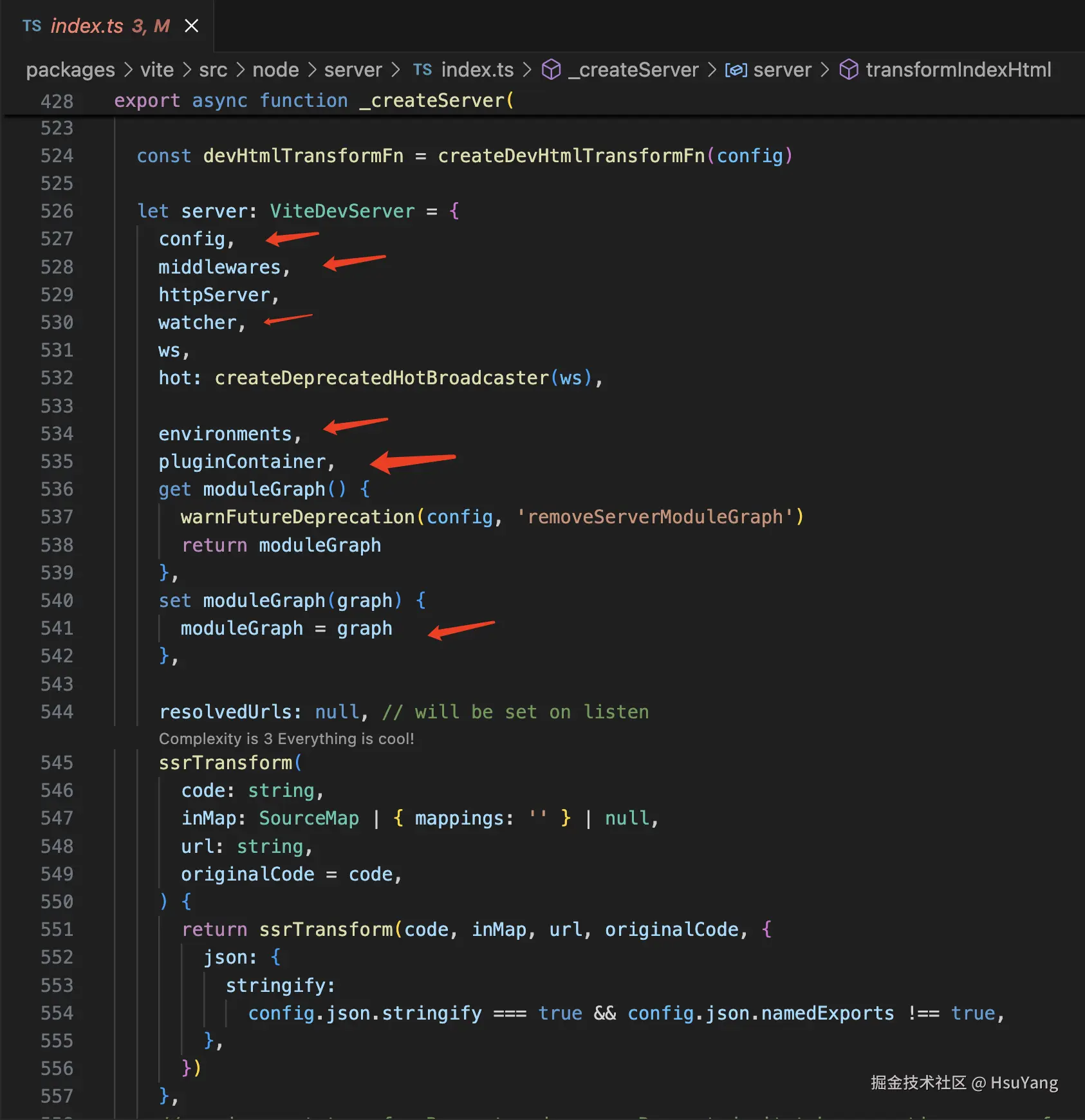Screen dimensions: 1085x1120
Task: Click line number 536 in gutter
Action: coord(57,489)
